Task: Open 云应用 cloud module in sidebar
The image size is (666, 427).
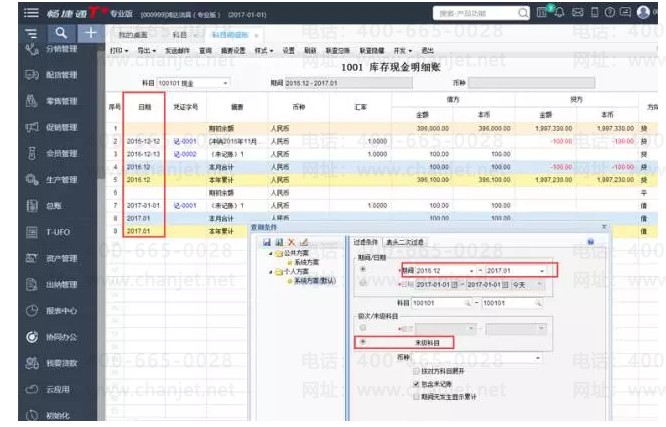Action: pyautogui.click(x=48, y=390)
